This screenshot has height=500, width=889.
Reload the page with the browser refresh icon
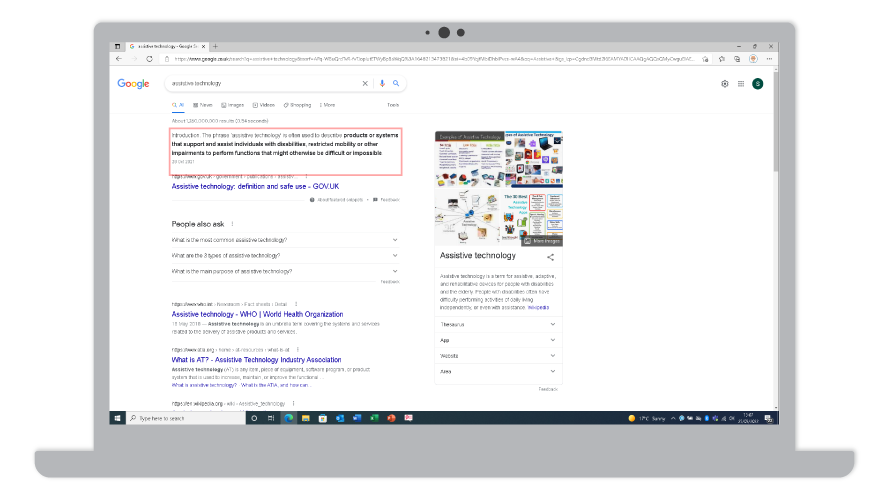click(x=150, y=59)
